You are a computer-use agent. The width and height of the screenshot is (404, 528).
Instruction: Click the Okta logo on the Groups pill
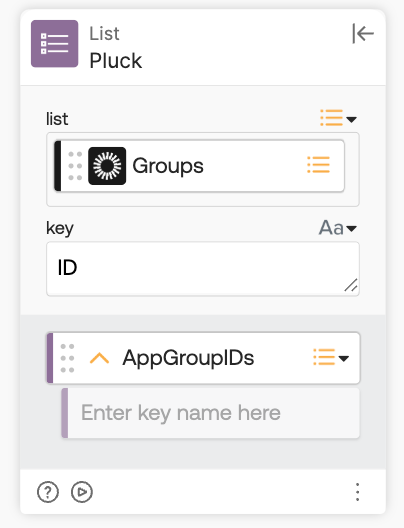107,166
